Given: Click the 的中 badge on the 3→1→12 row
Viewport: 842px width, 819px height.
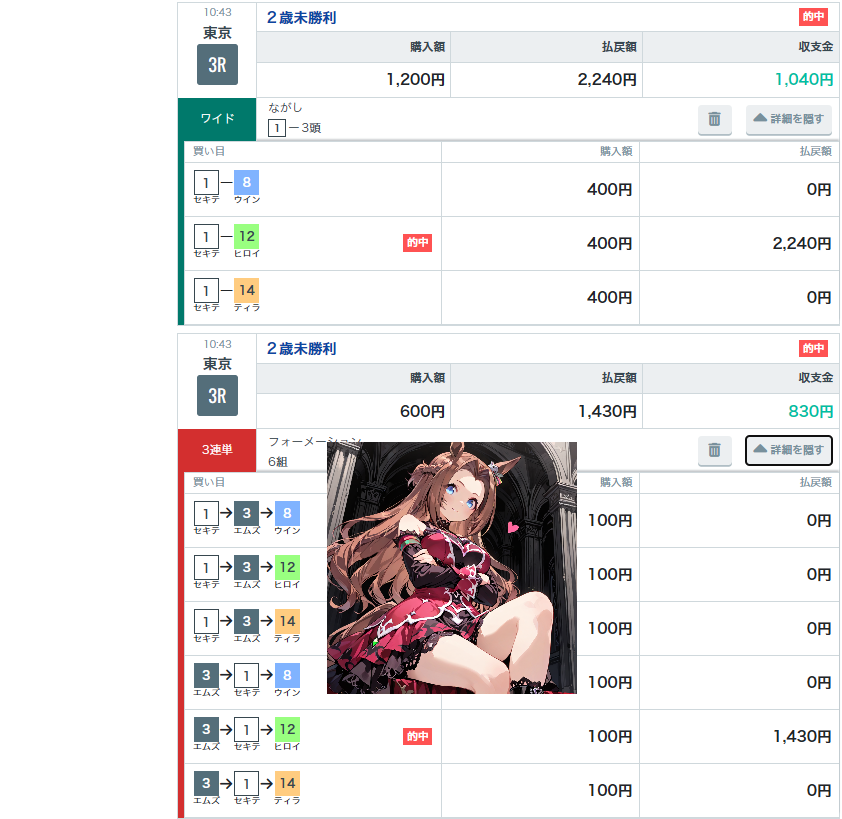Looking at the screenshot, I should point(417,736).
